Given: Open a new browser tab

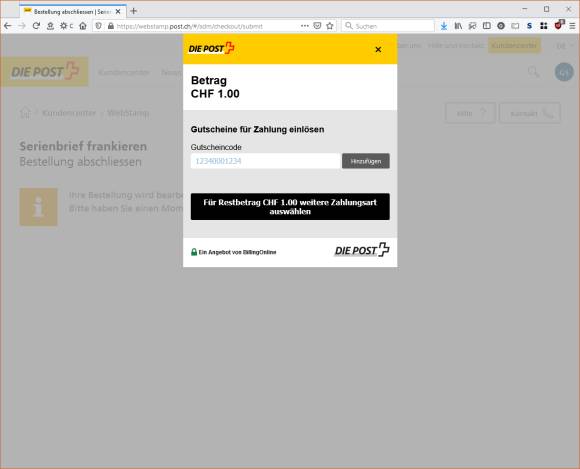Looking at the screenshot, I should 134,11.
